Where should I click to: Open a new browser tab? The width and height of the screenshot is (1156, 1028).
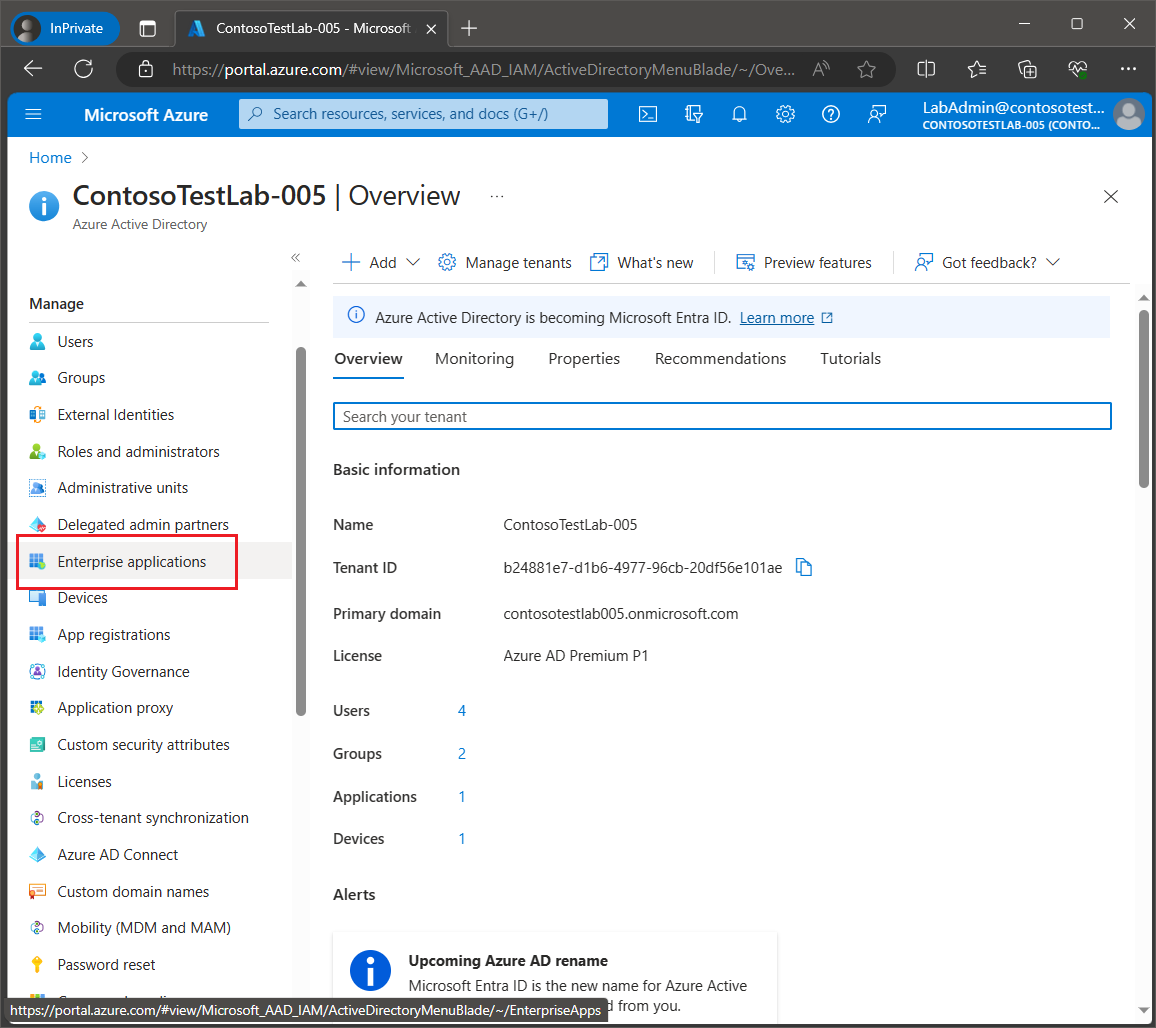coord(469,29)
